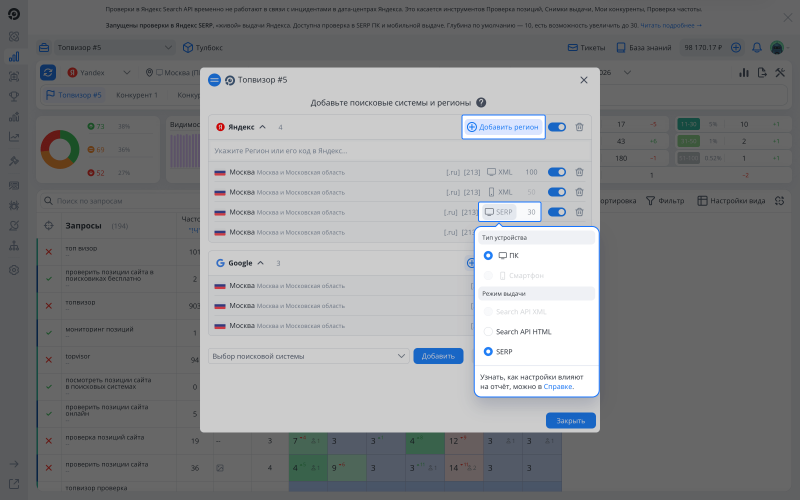800x500 pixels.
Task: Toggle the Москва SERP 30 region switch
Action: click(557, 212)
